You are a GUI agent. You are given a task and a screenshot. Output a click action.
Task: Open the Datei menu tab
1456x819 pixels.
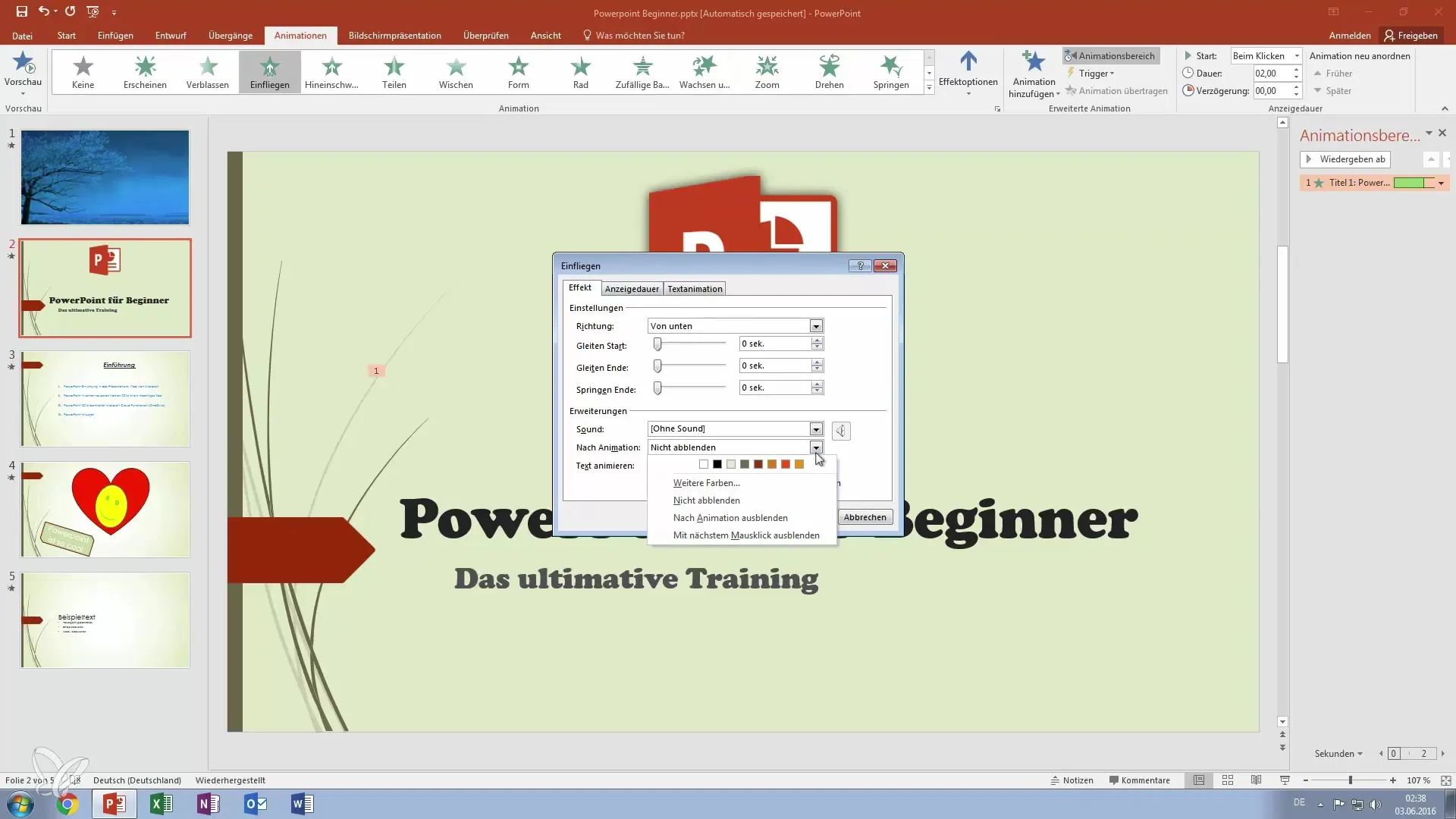[22, 35]
